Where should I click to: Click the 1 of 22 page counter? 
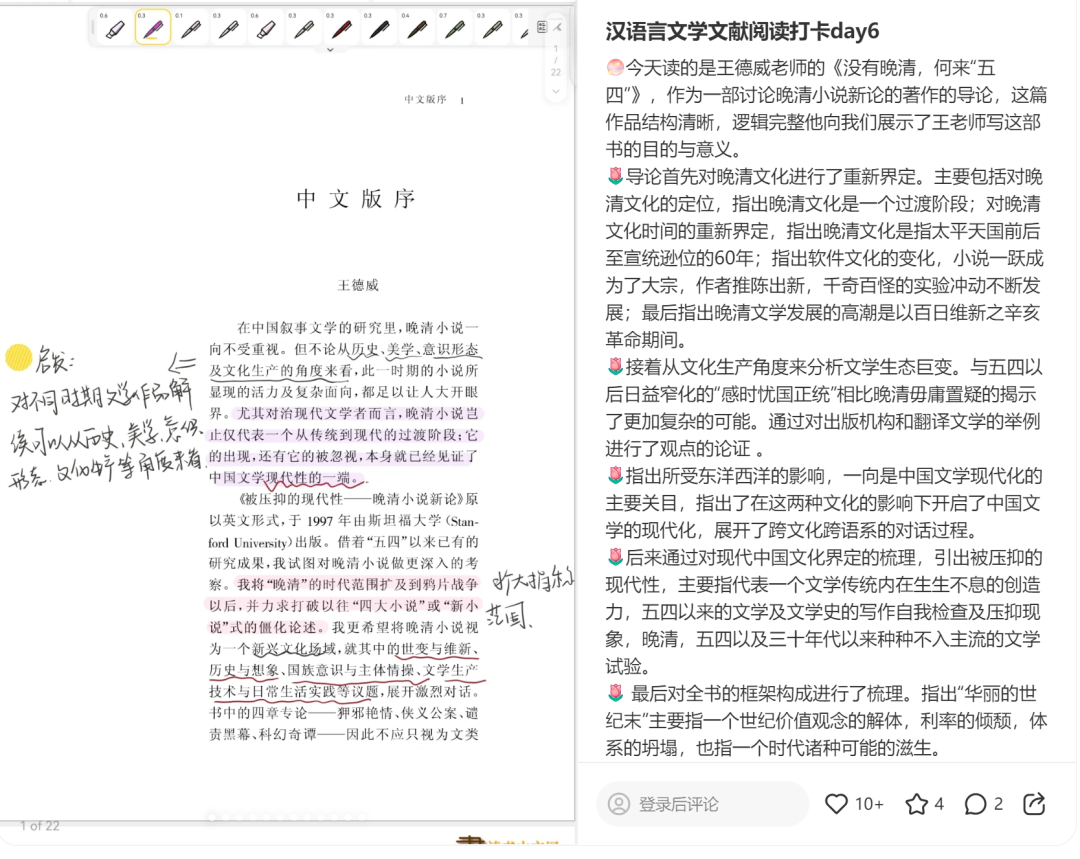click(40, 826)
